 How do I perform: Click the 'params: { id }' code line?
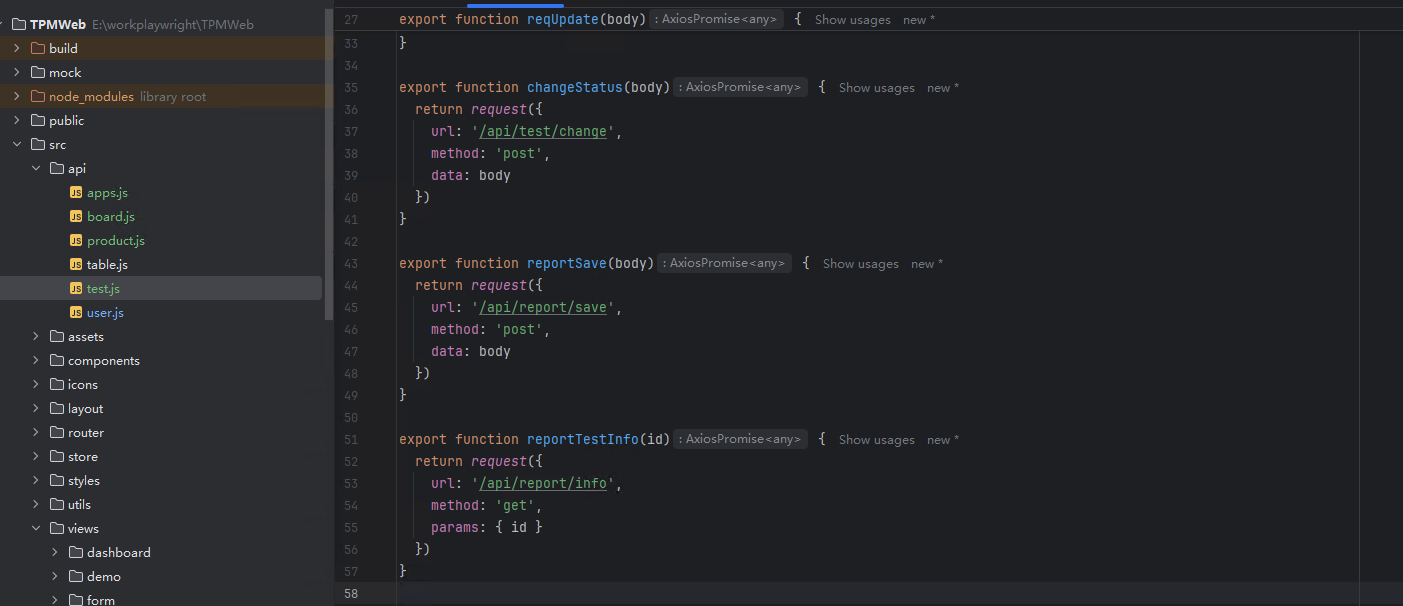click(x=487, y=527)
